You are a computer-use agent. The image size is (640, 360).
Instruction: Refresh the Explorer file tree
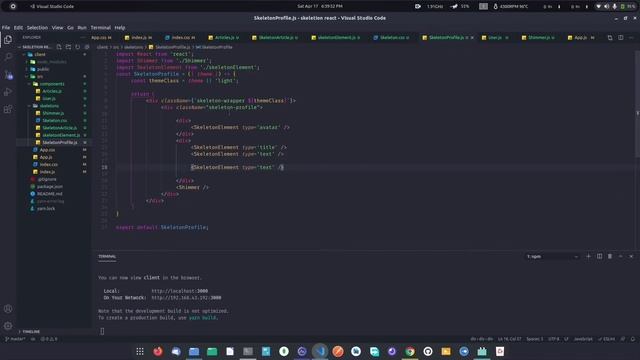[x=78, y=47]
